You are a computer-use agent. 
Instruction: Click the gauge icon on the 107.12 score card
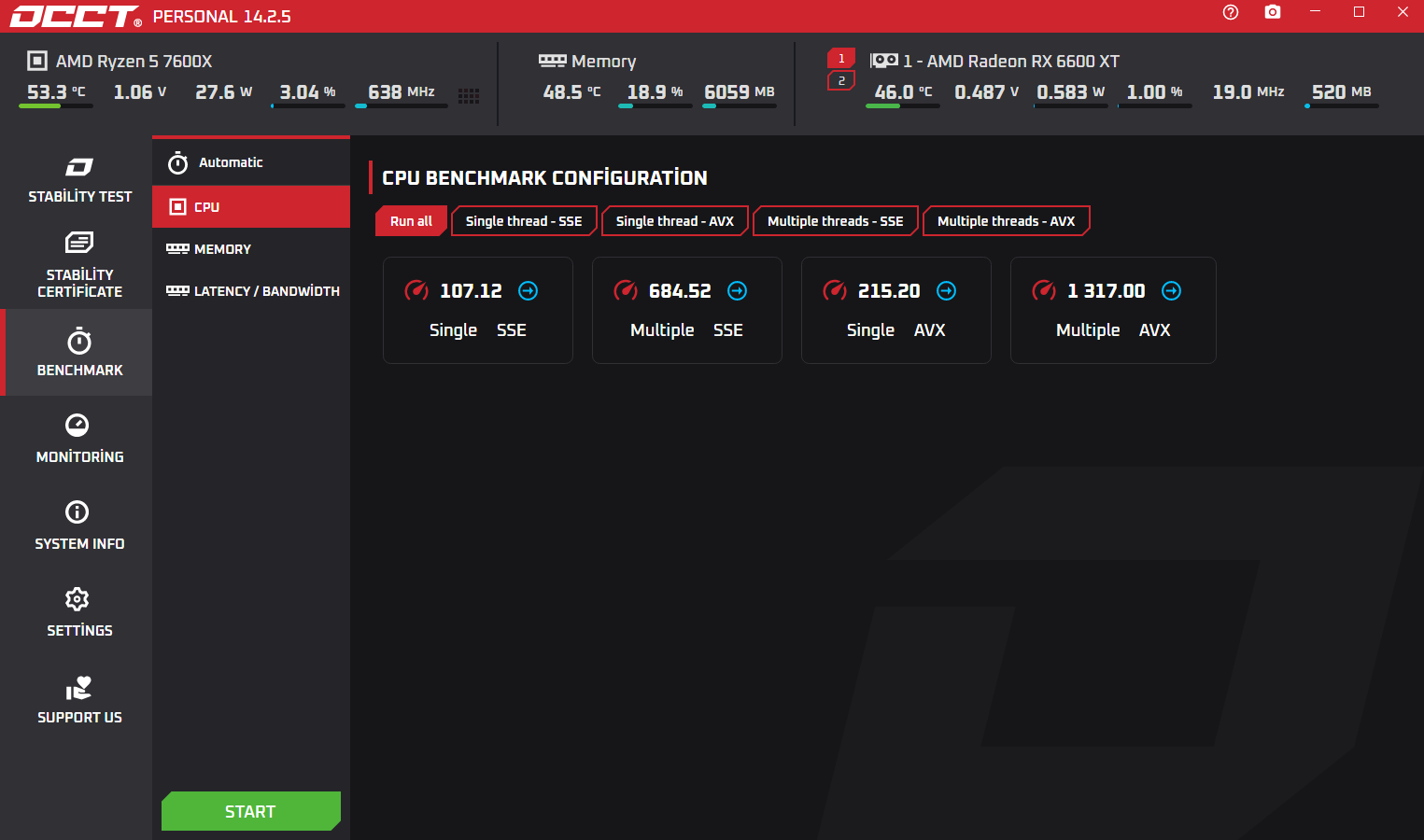416,290
